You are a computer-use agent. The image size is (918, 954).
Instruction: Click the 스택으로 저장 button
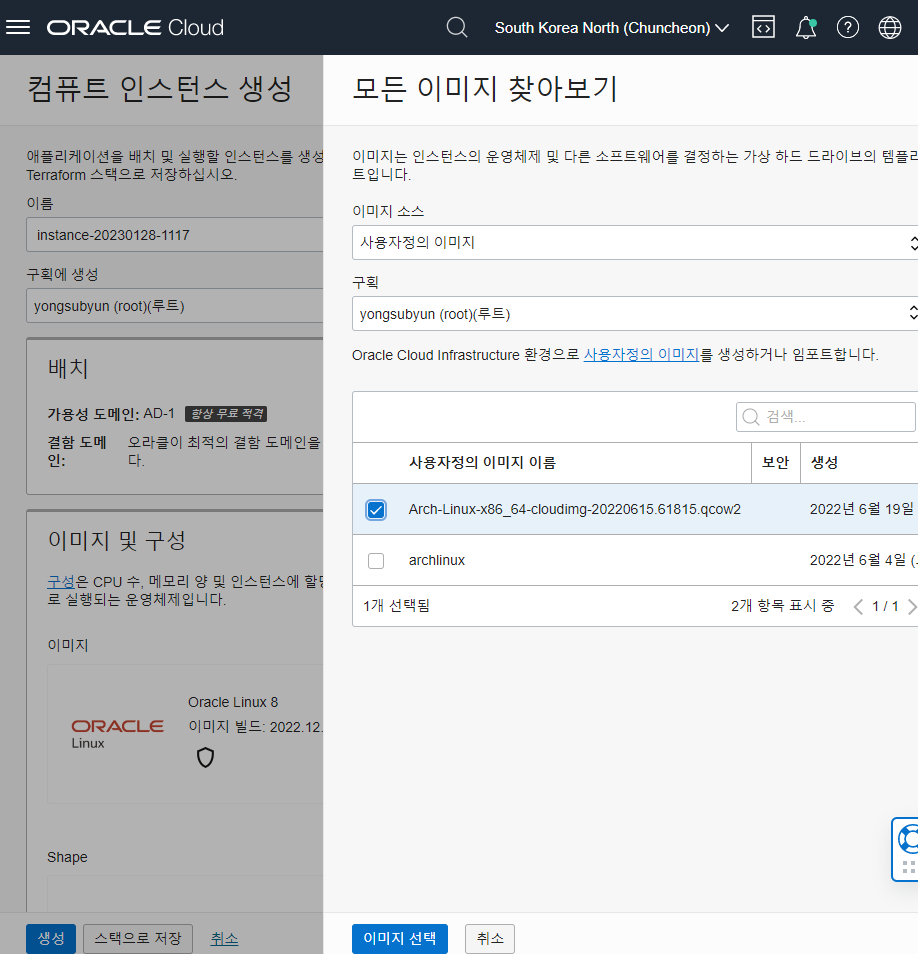coord(138,938)
